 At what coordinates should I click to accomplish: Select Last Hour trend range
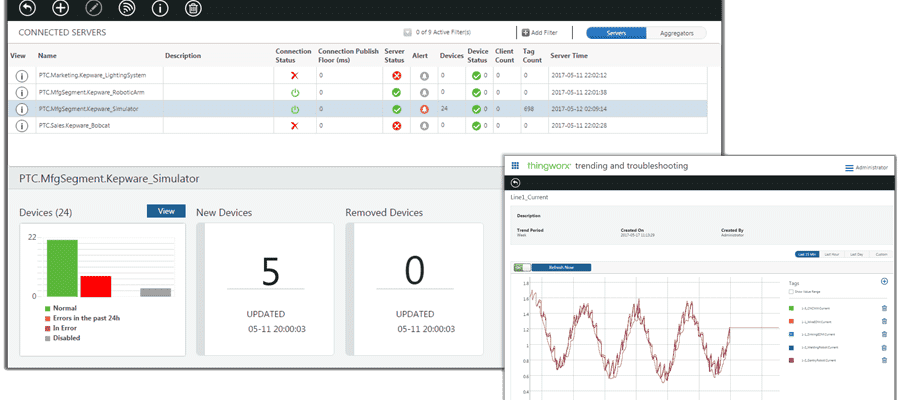click(x=832, y=254)
